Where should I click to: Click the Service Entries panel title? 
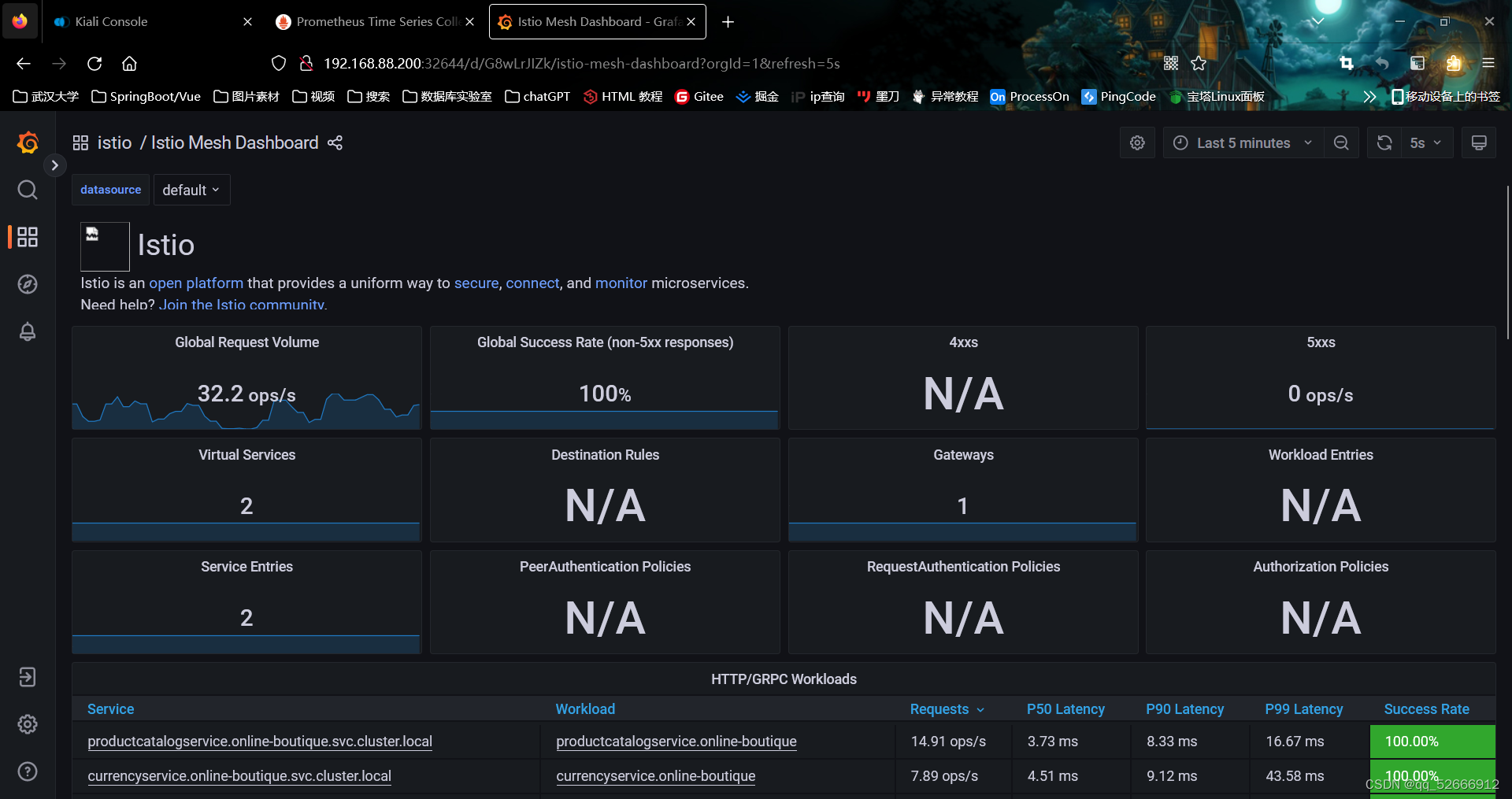246,567
